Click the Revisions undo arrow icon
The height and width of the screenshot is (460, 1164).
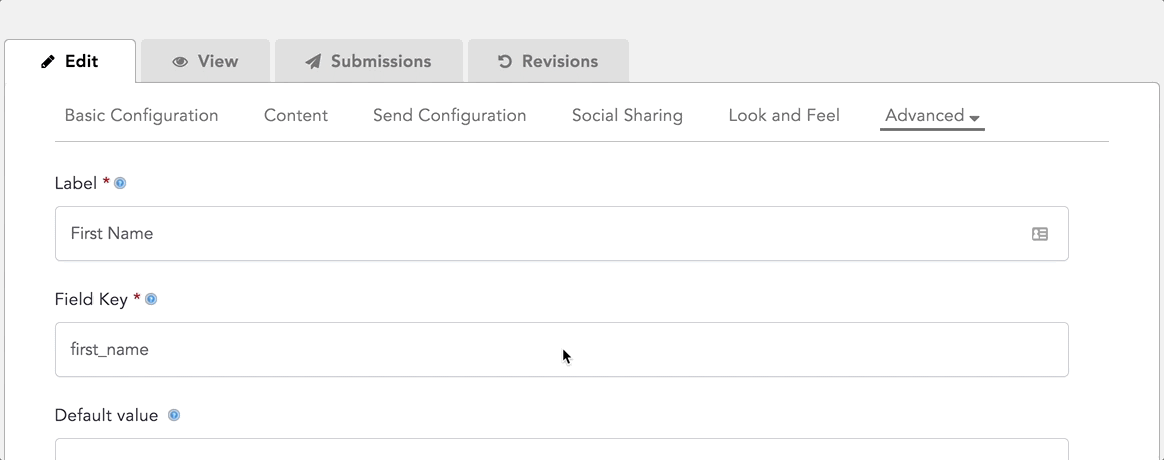[x=505, y=61]
